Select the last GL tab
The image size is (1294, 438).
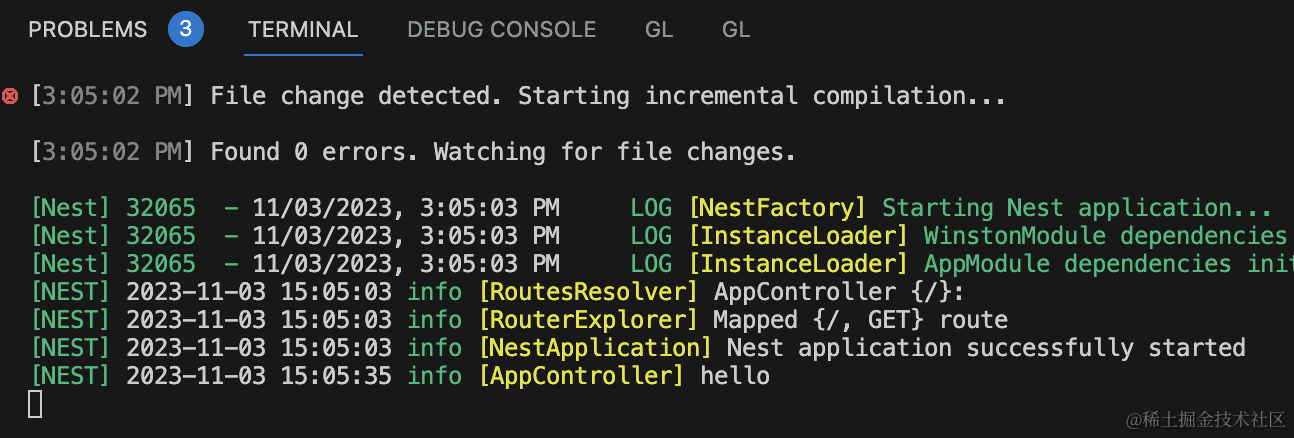point(736,30)
